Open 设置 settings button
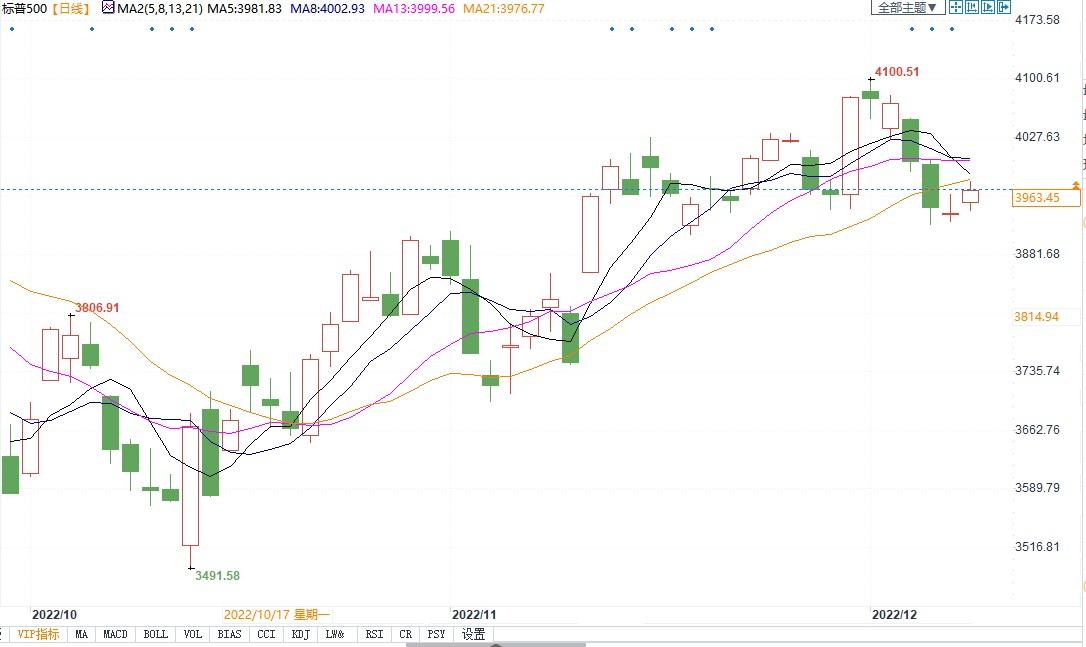 coord(473,634)
